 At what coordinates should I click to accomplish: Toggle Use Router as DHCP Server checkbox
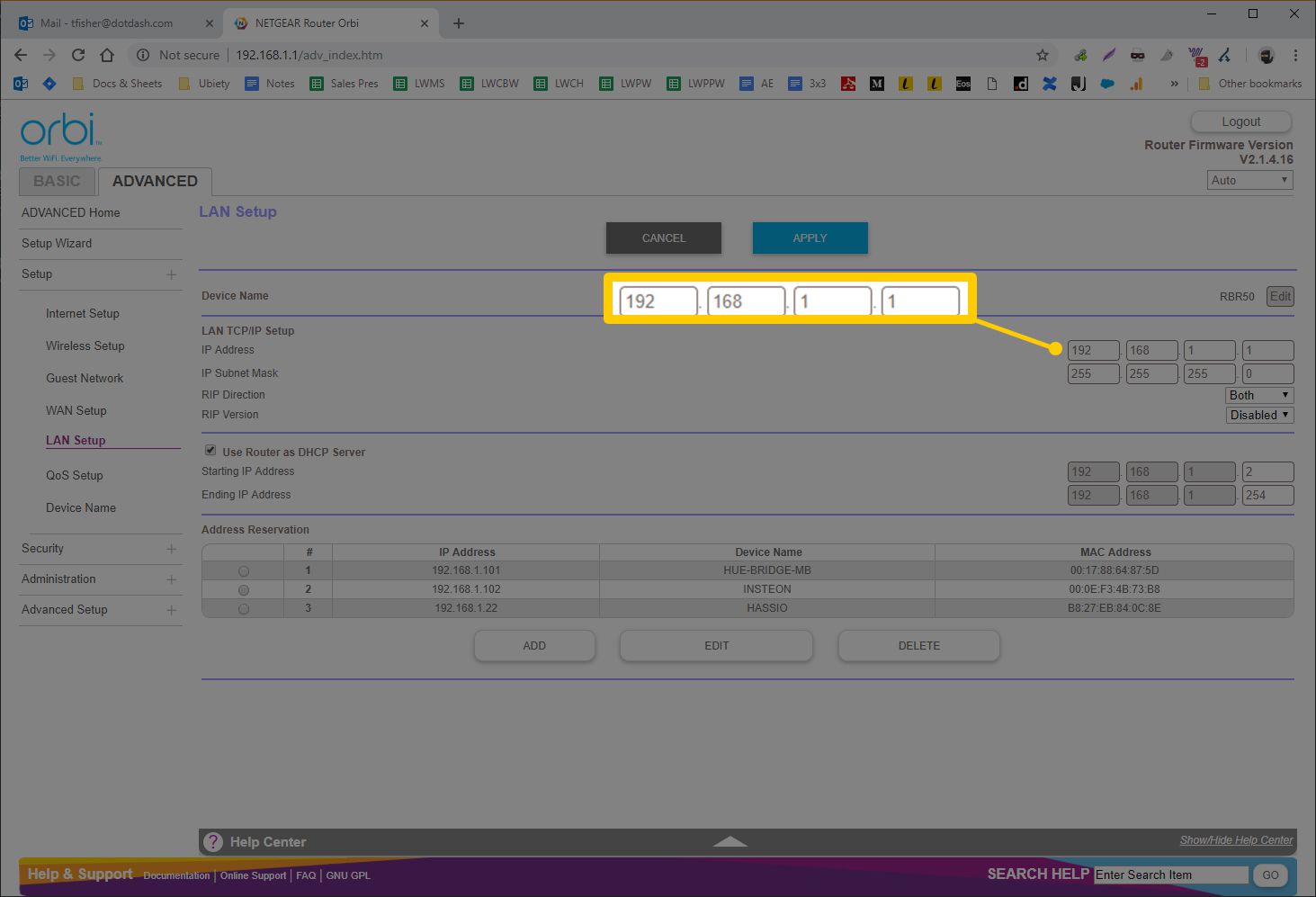210,451
